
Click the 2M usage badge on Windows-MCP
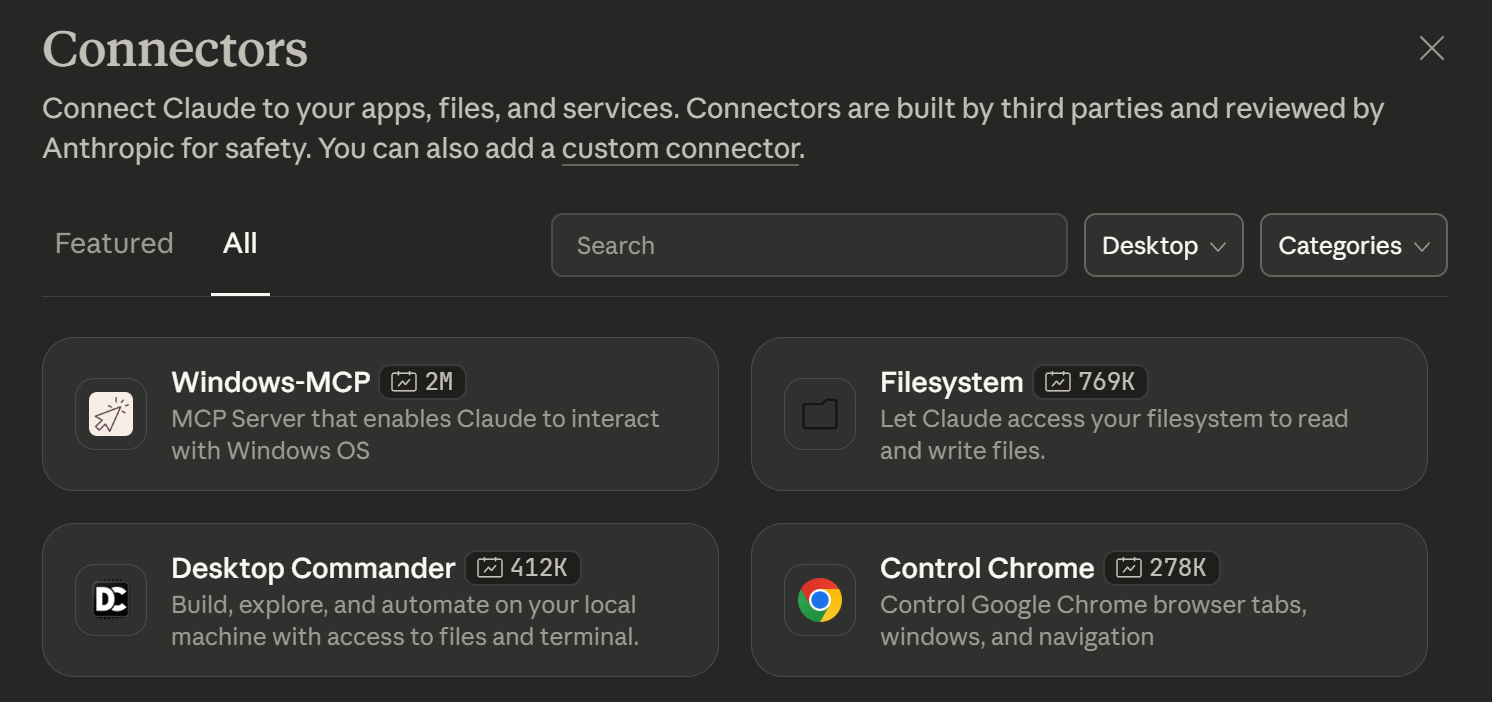coord(423,381)
